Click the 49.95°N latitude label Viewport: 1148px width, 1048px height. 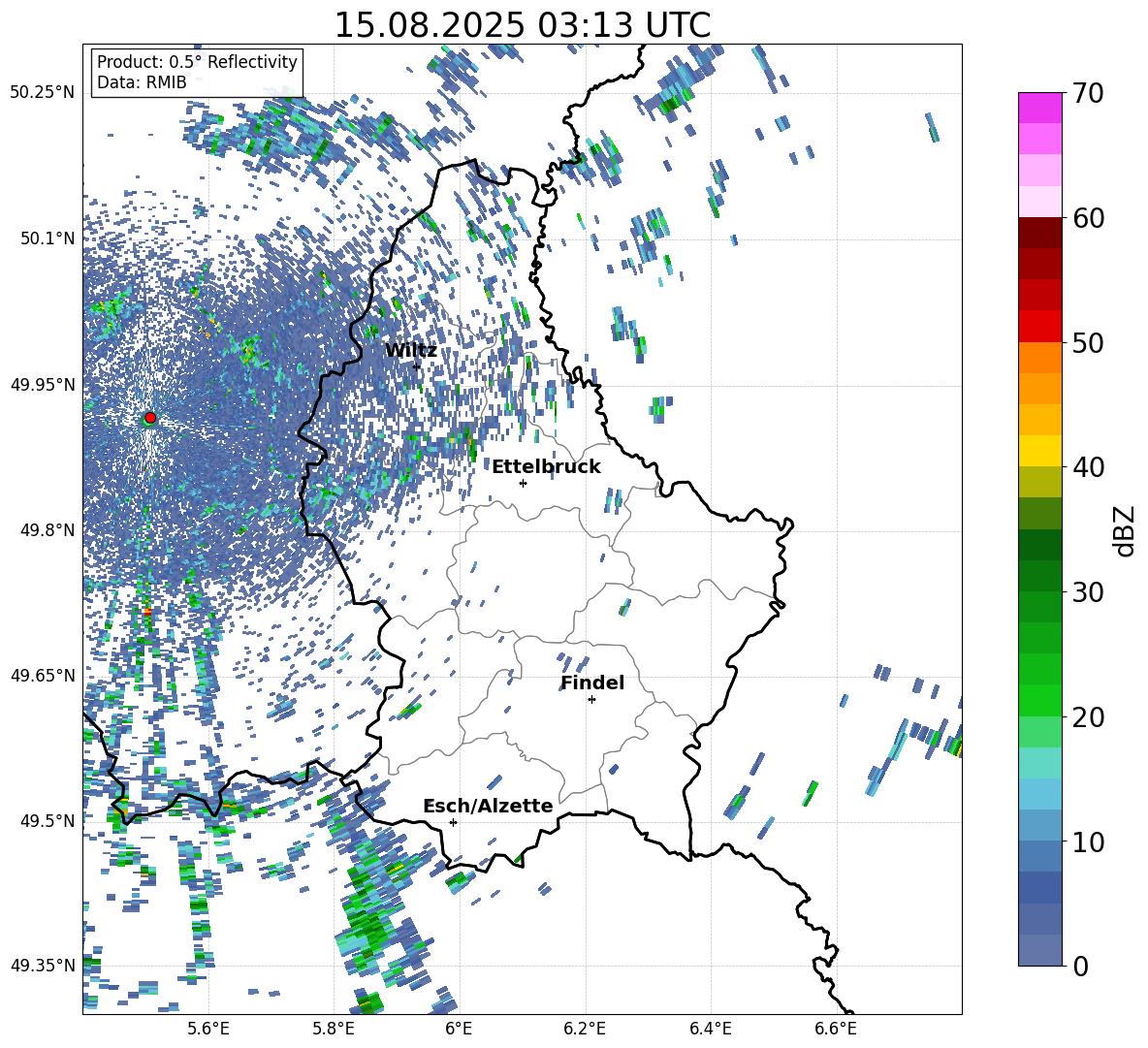click(43, 384)
